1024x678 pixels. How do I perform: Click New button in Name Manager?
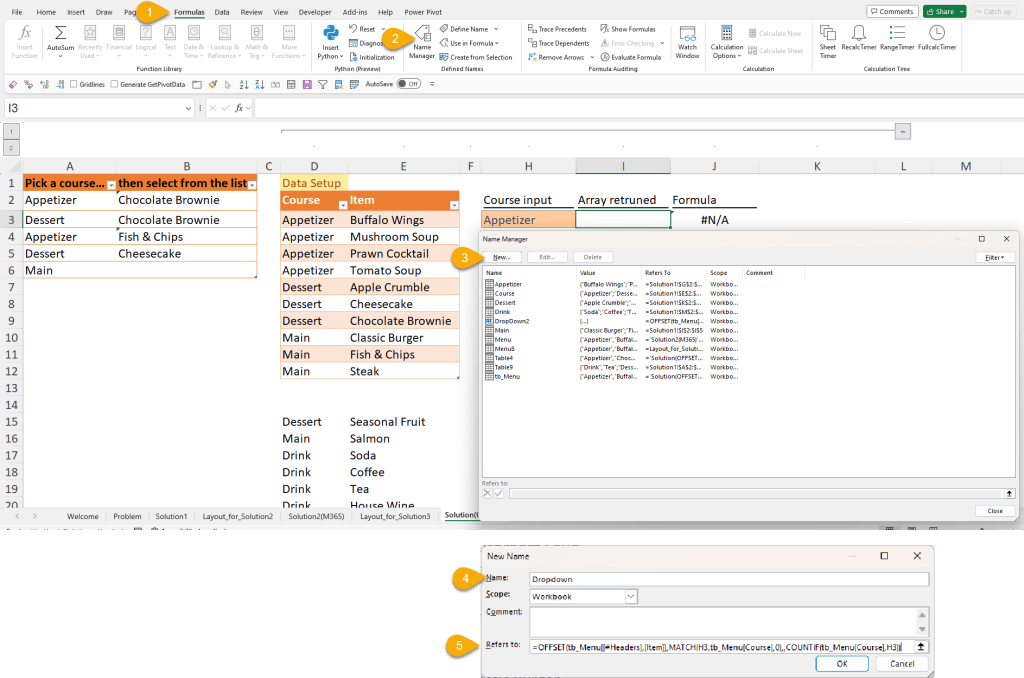pyautogui.click(x=502, y=257)
